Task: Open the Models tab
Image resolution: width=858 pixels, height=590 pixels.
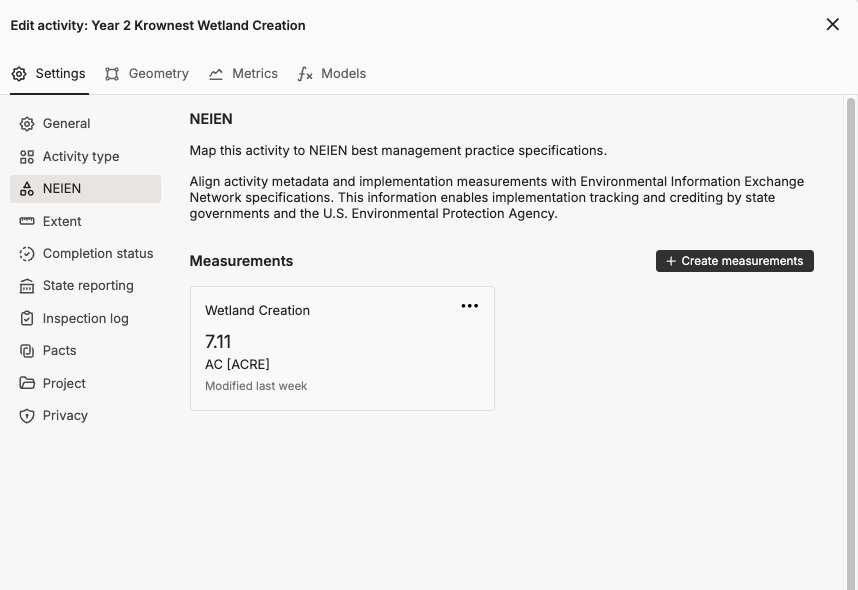Action: [332, 74]
